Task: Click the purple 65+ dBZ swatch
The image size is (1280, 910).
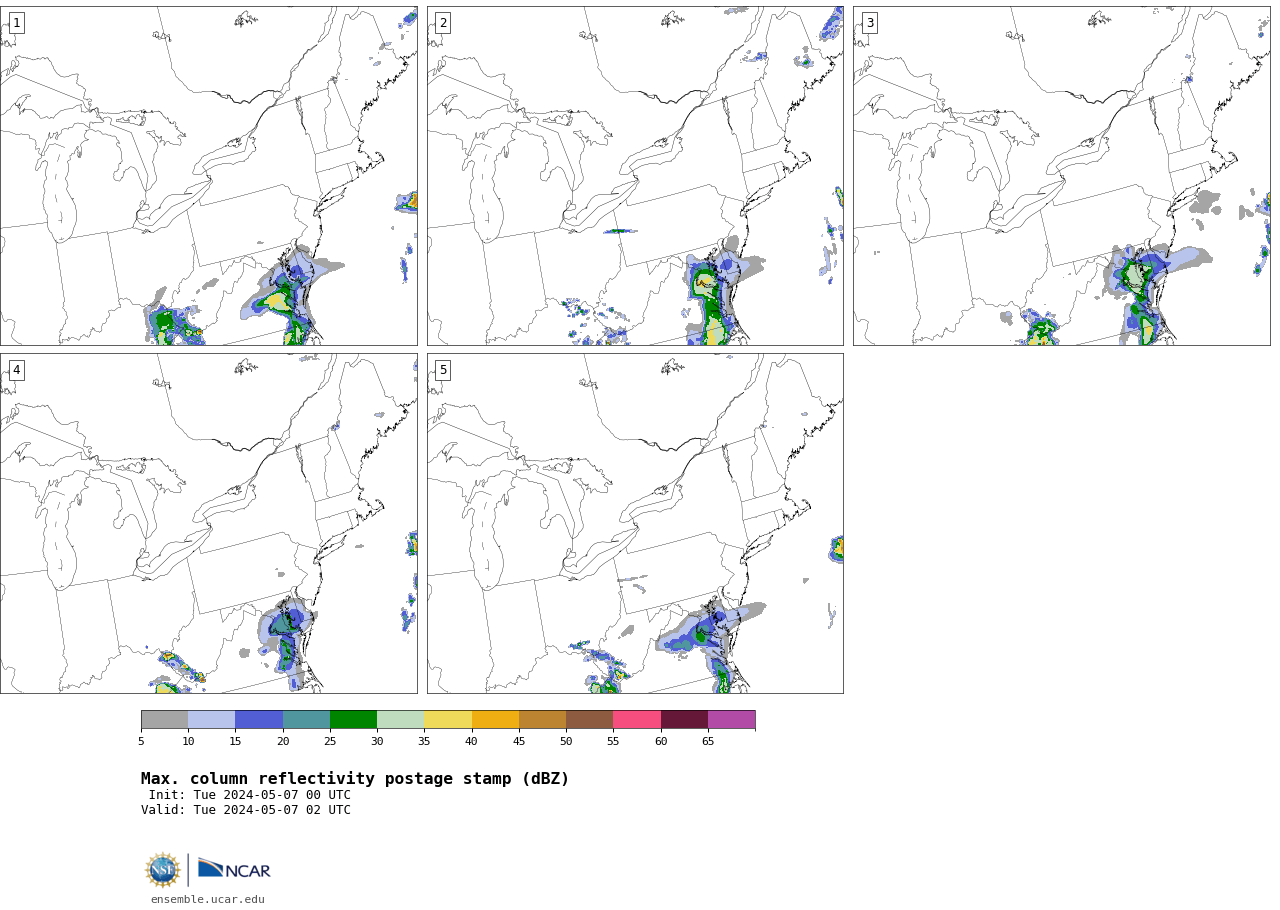Action: click(x=732, y=720)
